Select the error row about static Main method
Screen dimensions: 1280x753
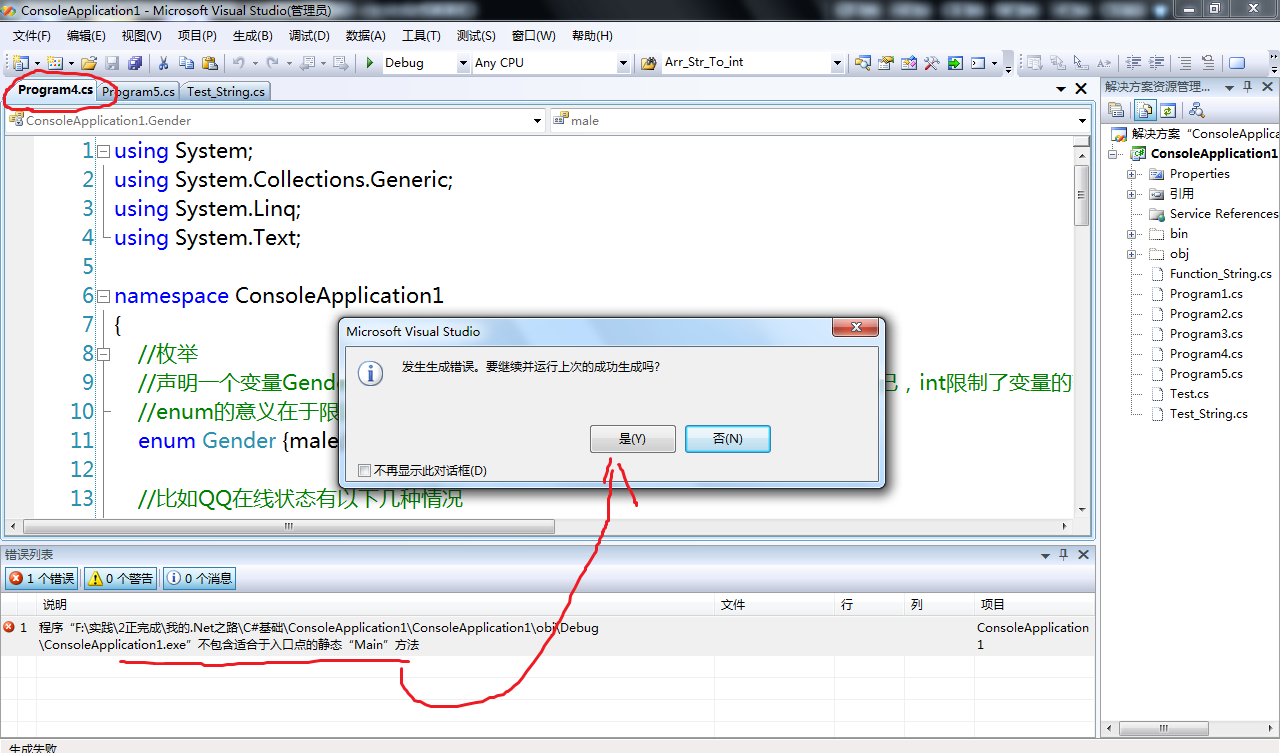[547, 636]
